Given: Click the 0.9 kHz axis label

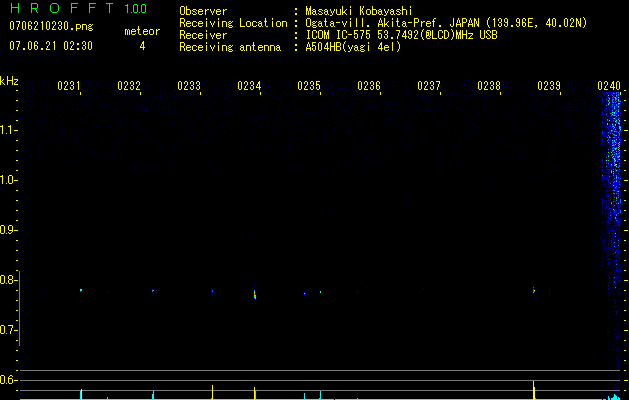Looking at the screenshot, I should point(9,230).
